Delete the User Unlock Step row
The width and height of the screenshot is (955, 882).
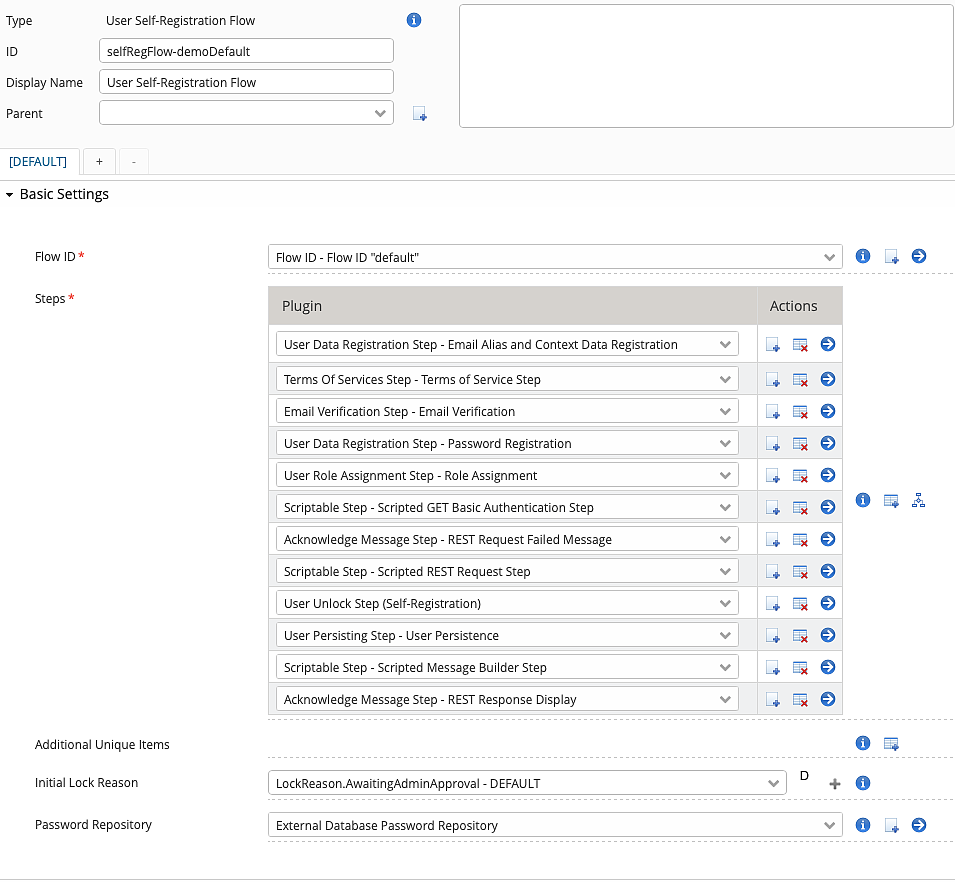(x=800, y=604)
